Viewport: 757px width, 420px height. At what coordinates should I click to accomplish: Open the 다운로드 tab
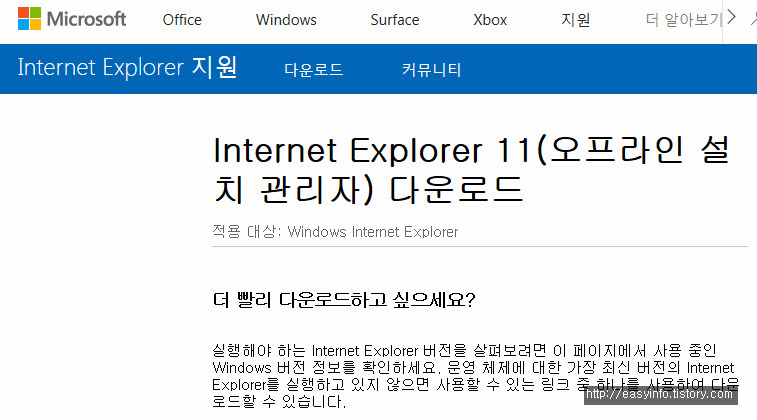(x=313, y=70)
